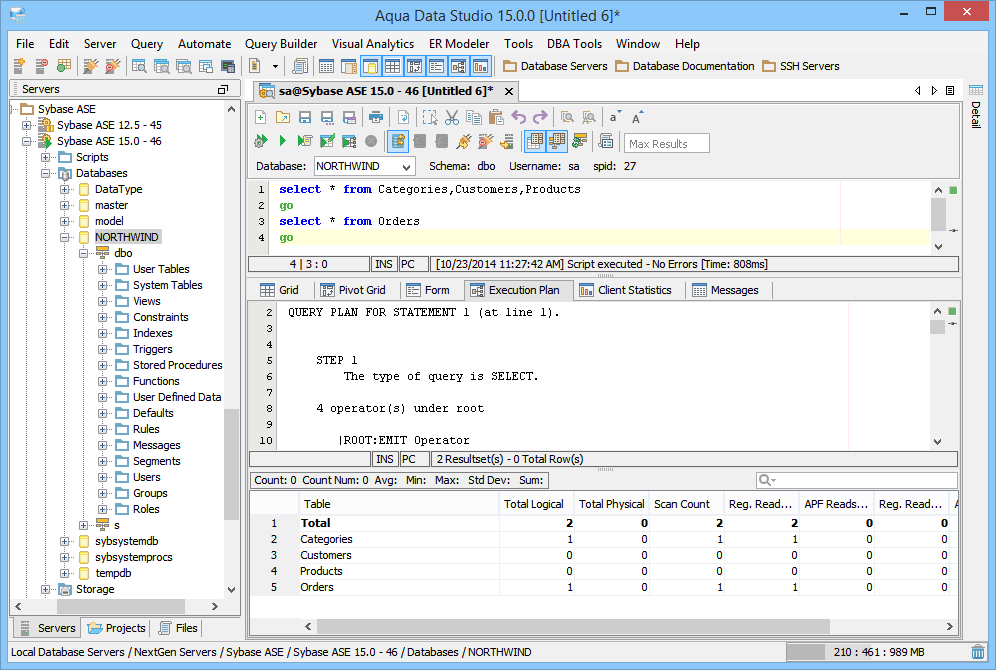This screenshot has width=996, height=670.
Task: Click the SSH Servers toolbar button
Action: pos(801,66)
